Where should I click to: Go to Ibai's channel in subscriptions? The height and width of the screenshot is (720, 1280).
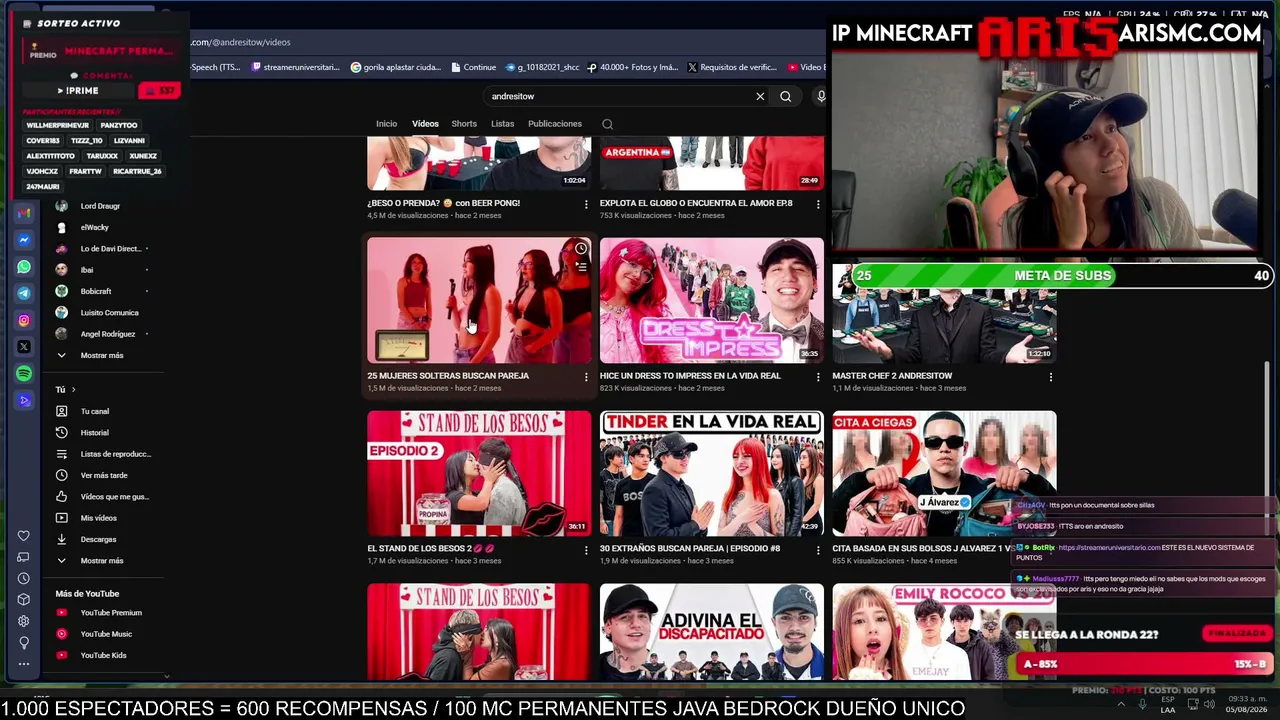[x=87, y=270]
